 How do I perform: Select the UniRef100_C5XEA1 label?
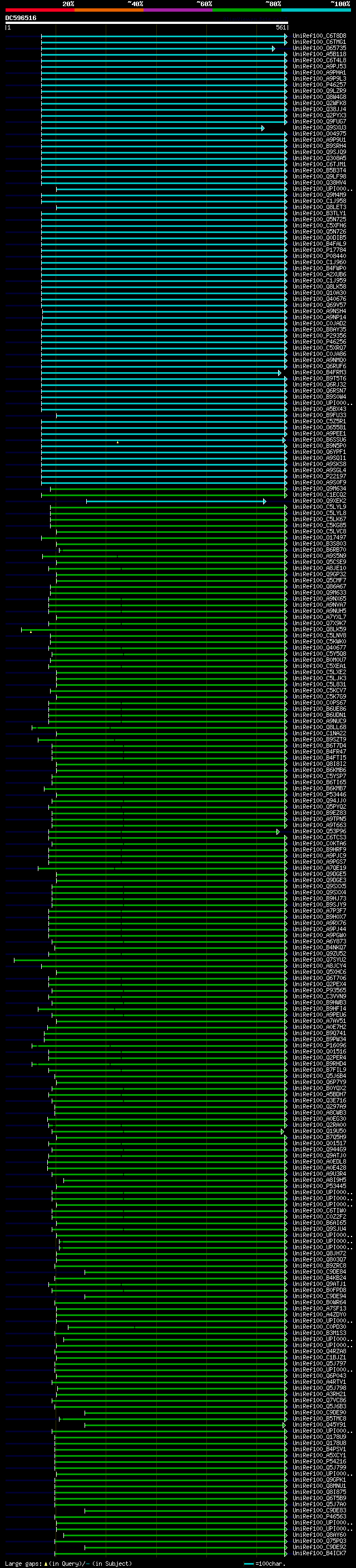point(319,666)
